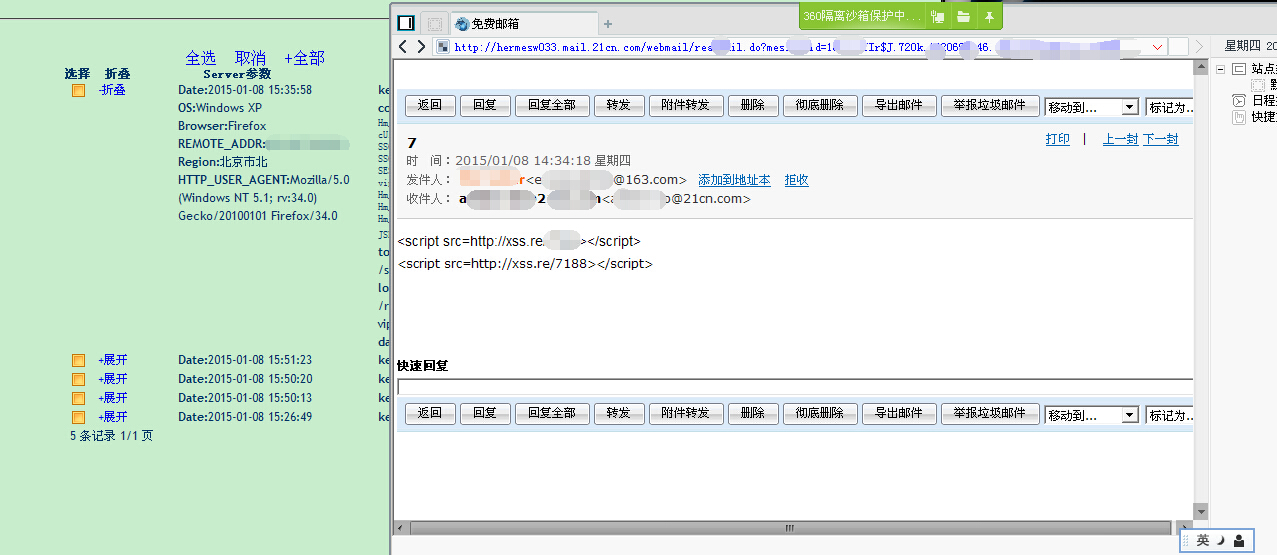Screen dimensions: 1277x555
Task: Open the upper 标记为 dropdown
Action: tap(1170, 107)
